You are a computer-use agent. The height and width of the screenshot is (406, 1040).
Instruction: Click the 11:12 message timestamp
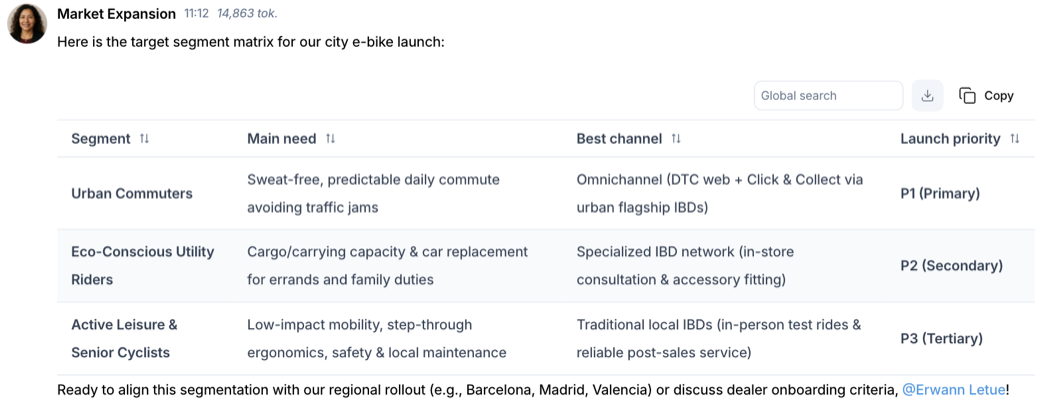click(197, 14)
